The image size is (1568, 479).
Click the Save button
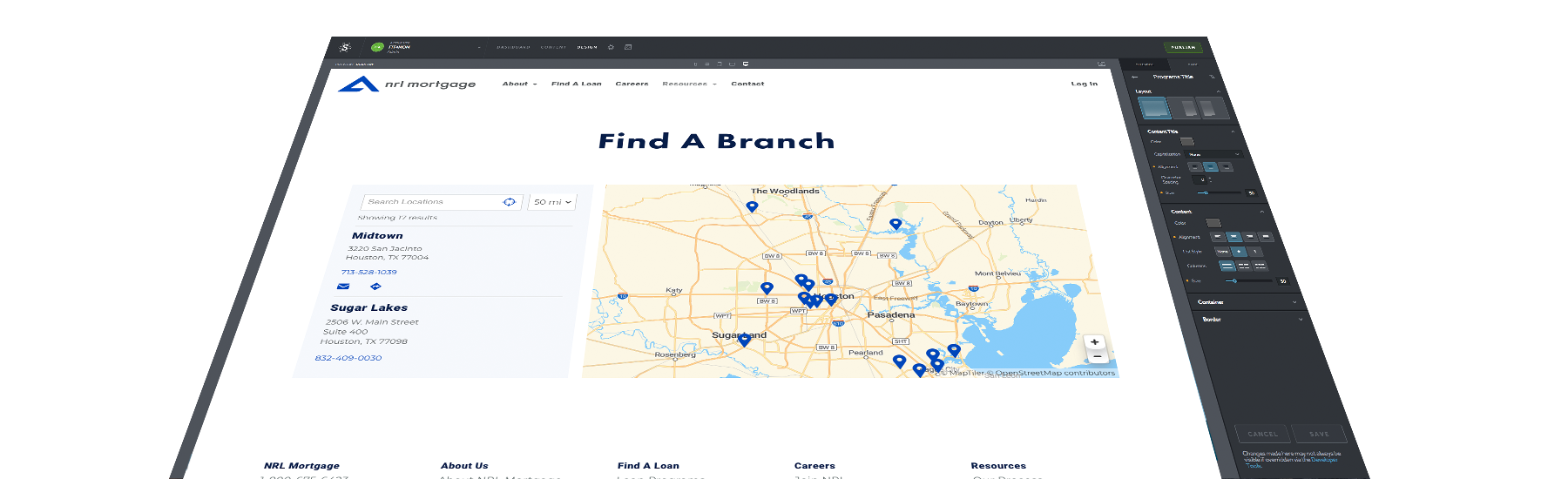click(1320, 434)
